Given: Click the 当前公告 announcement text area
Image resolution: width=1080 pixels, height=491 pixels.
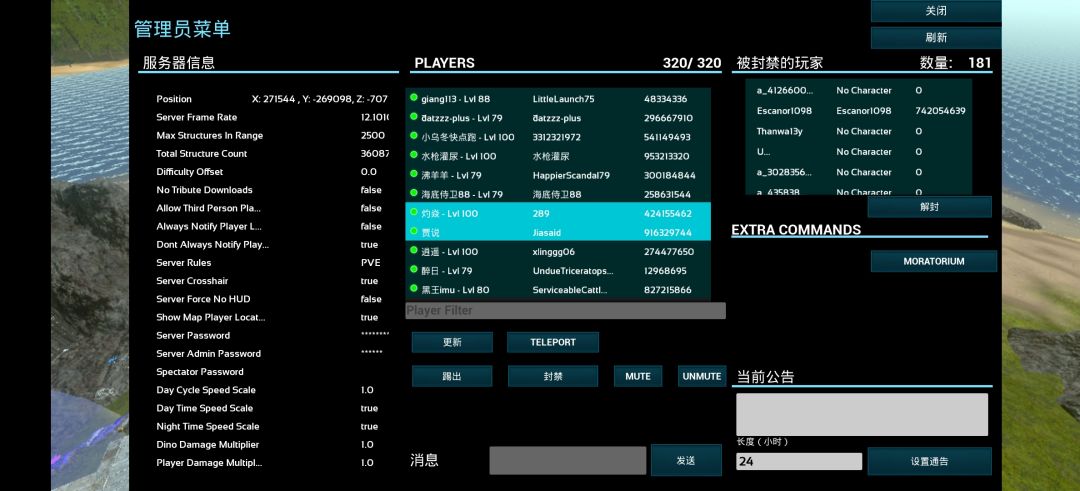Looking at the screenshot, I should pos(862,415).
